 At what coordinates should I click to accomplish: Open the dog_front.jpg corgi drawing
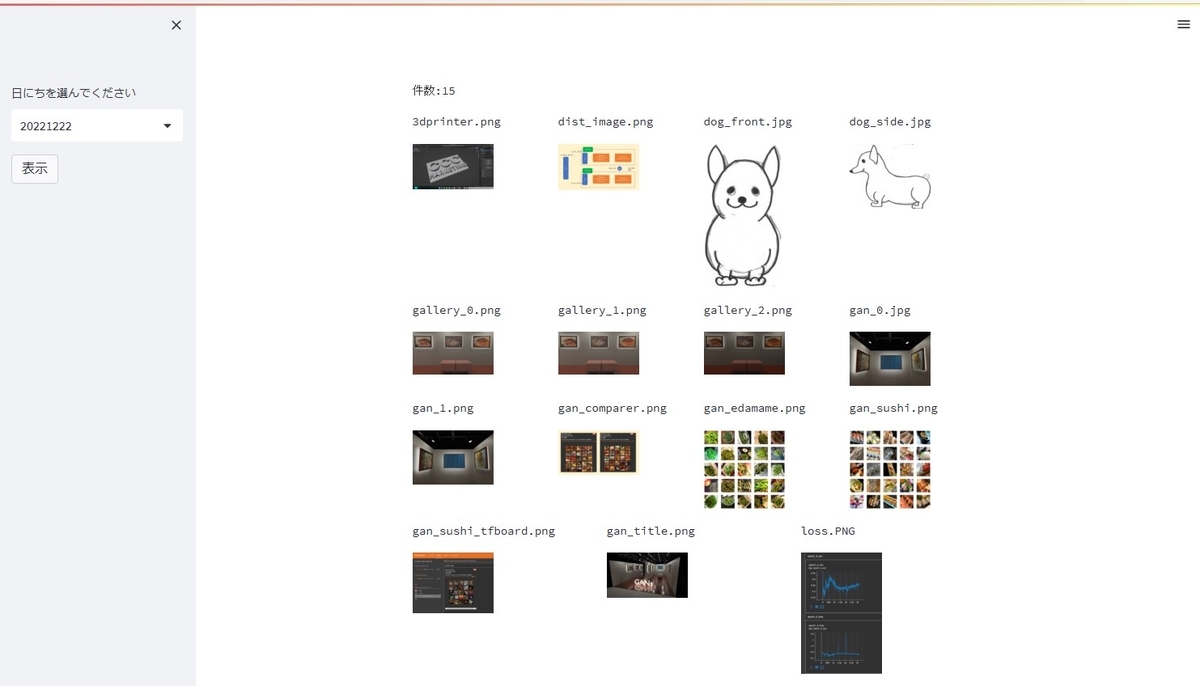pos(743,213)
